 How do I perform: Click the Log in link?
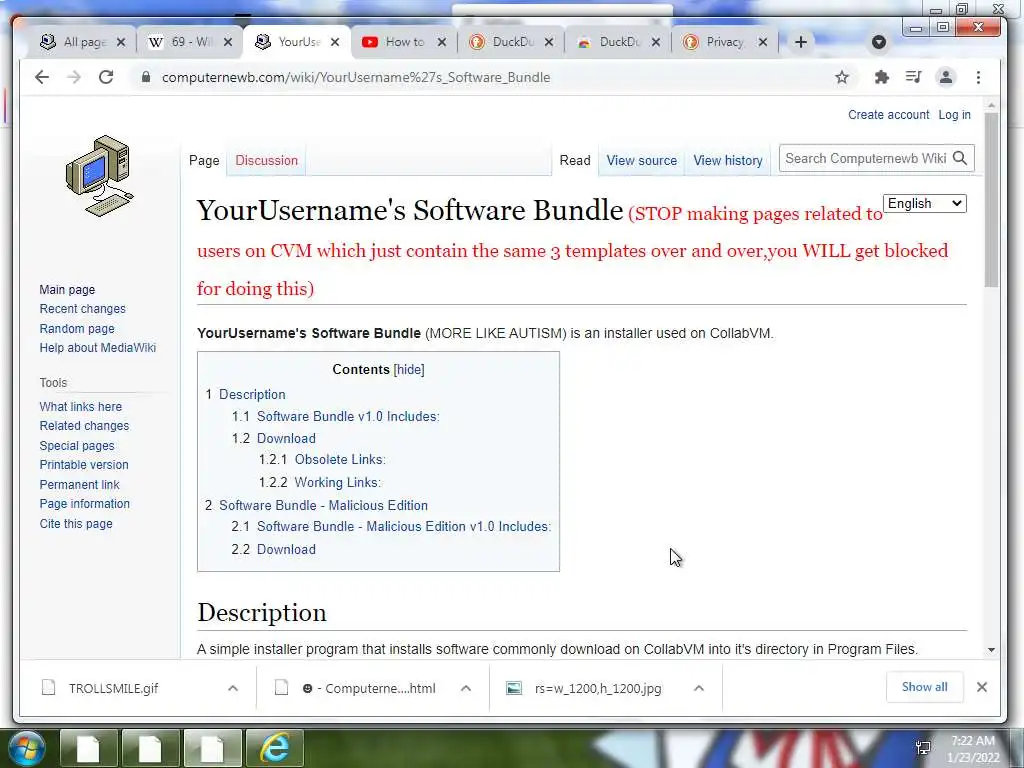click(954, 114)
